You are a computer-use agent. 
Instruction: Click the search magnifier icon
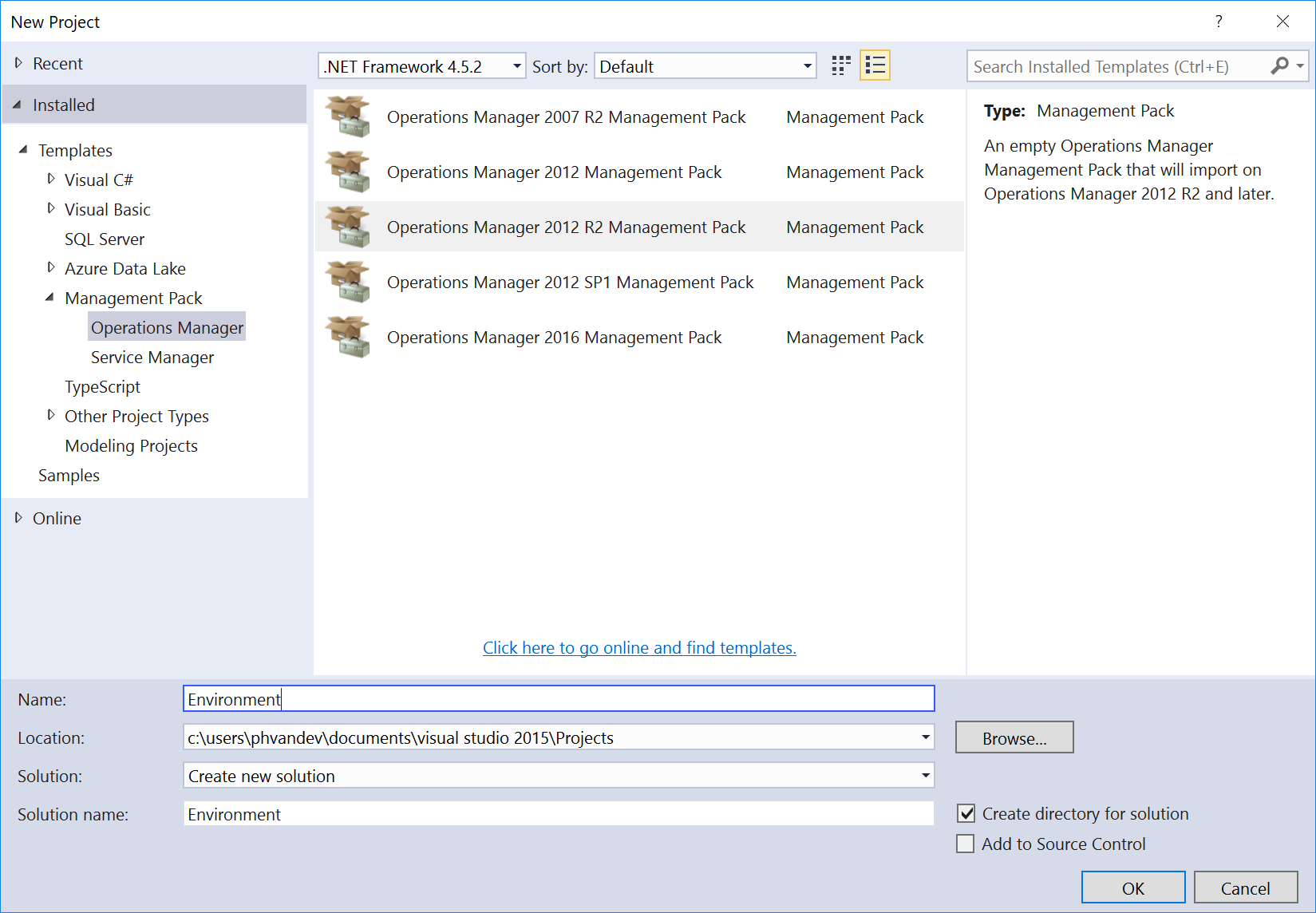pyautogui.click(x=1279, y=66)
